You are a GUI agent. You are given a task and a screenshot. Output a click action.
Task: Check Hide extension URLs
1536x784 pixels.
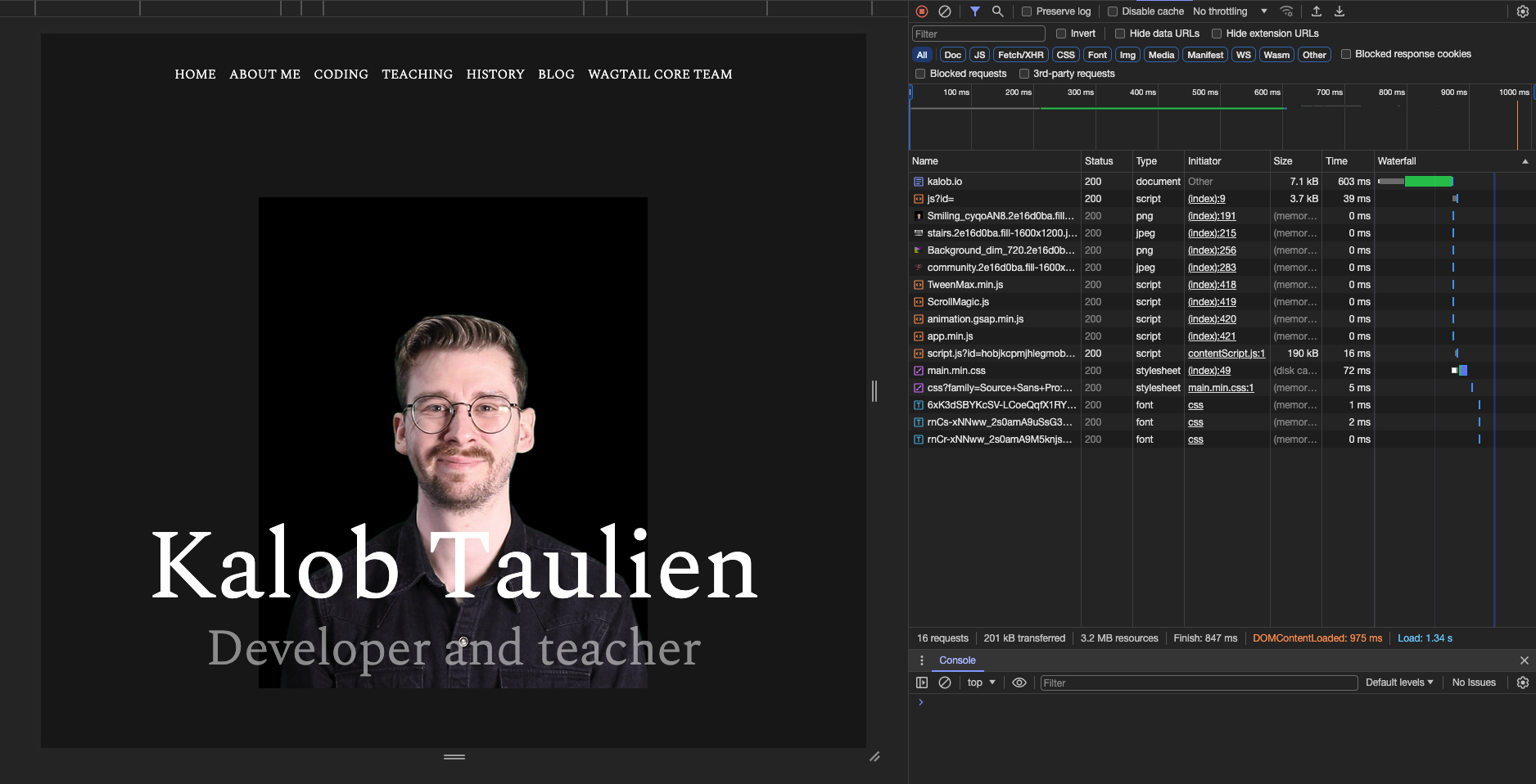pyautogui.click(x=1217, y=34)
